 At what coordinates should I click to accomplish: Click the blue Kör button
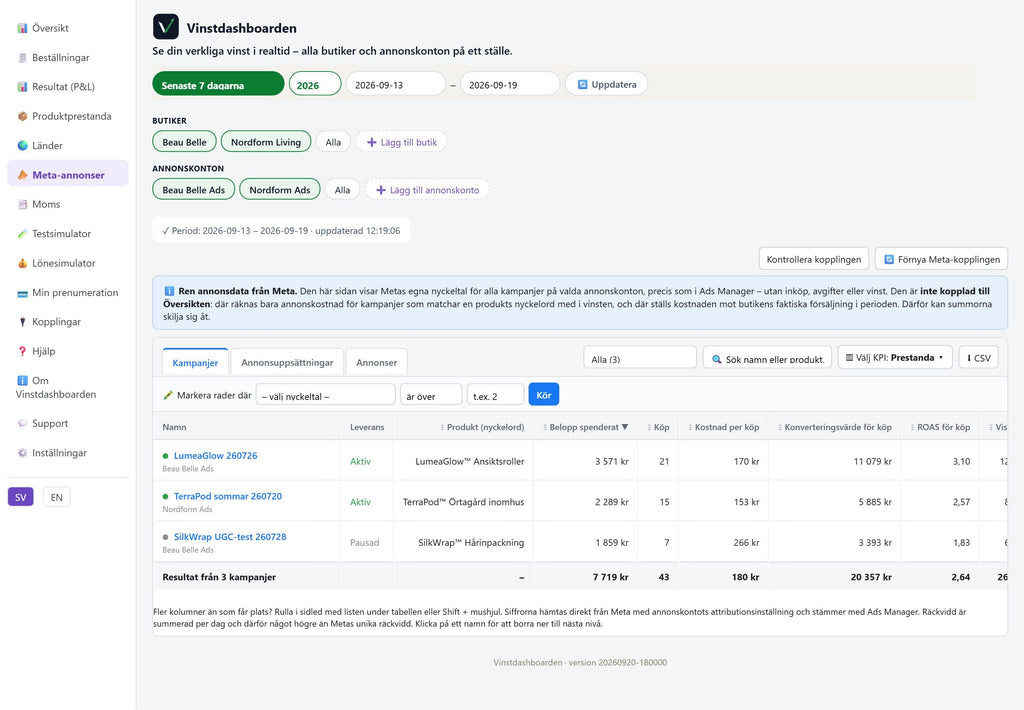tap(543, 395)
